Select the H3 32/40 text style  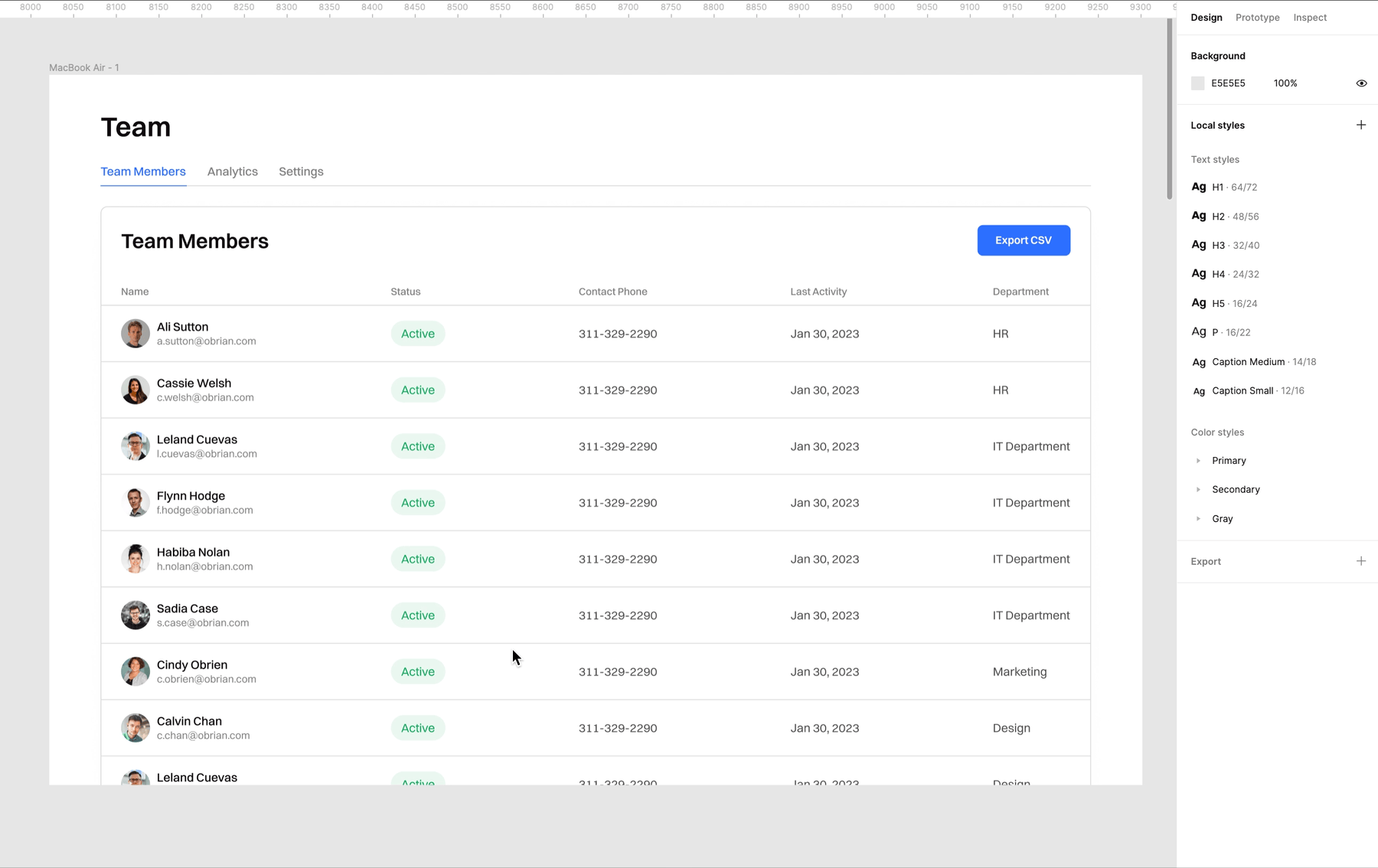1225,246
